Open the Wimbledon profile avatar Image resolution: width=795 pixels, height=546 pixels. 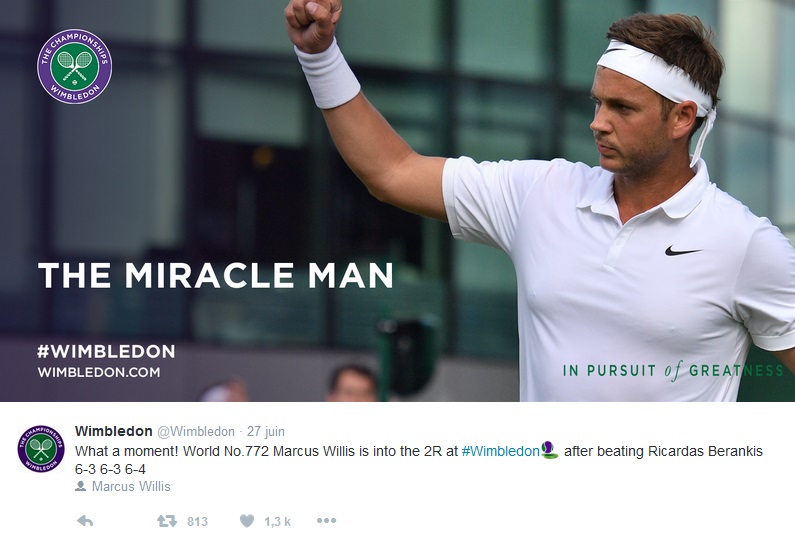tap(41, 449)
